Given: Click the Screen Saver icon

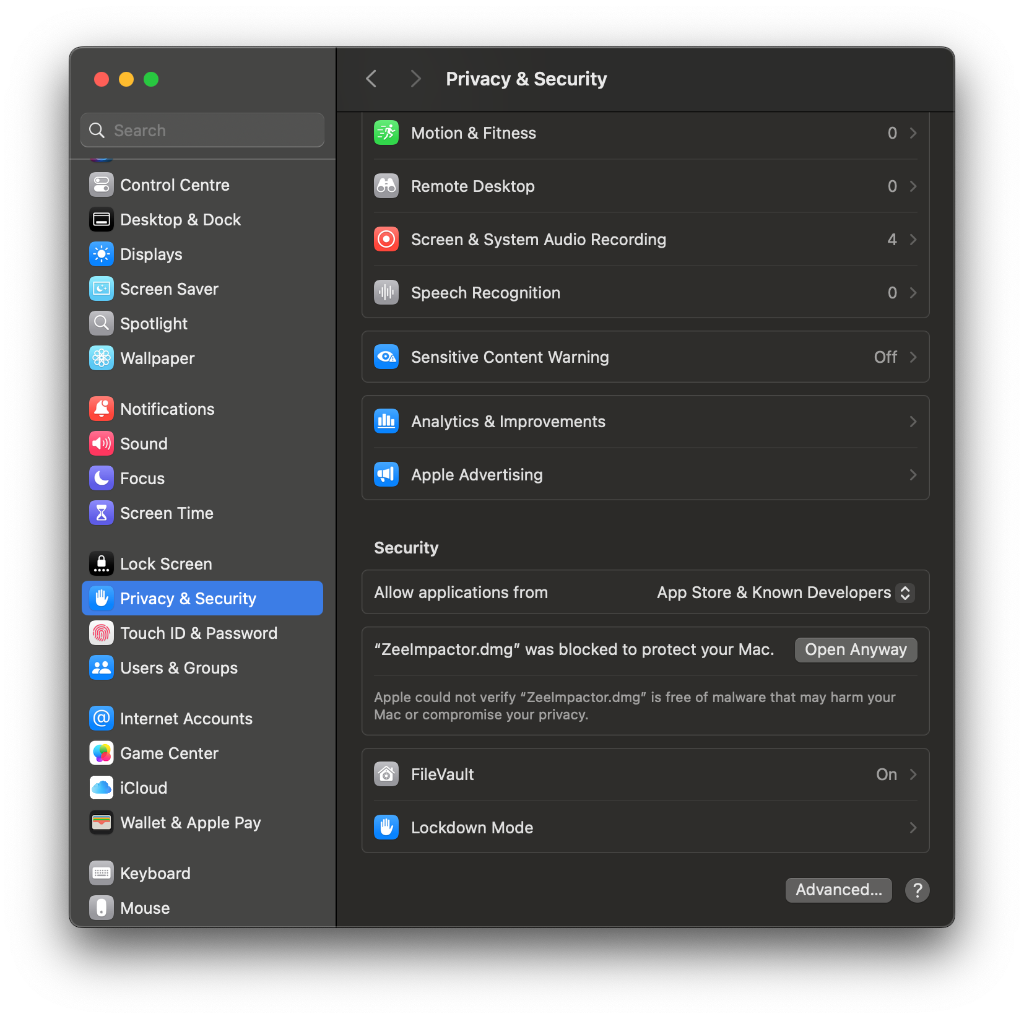Looking at the screenshot, I should tap(101, 289).
